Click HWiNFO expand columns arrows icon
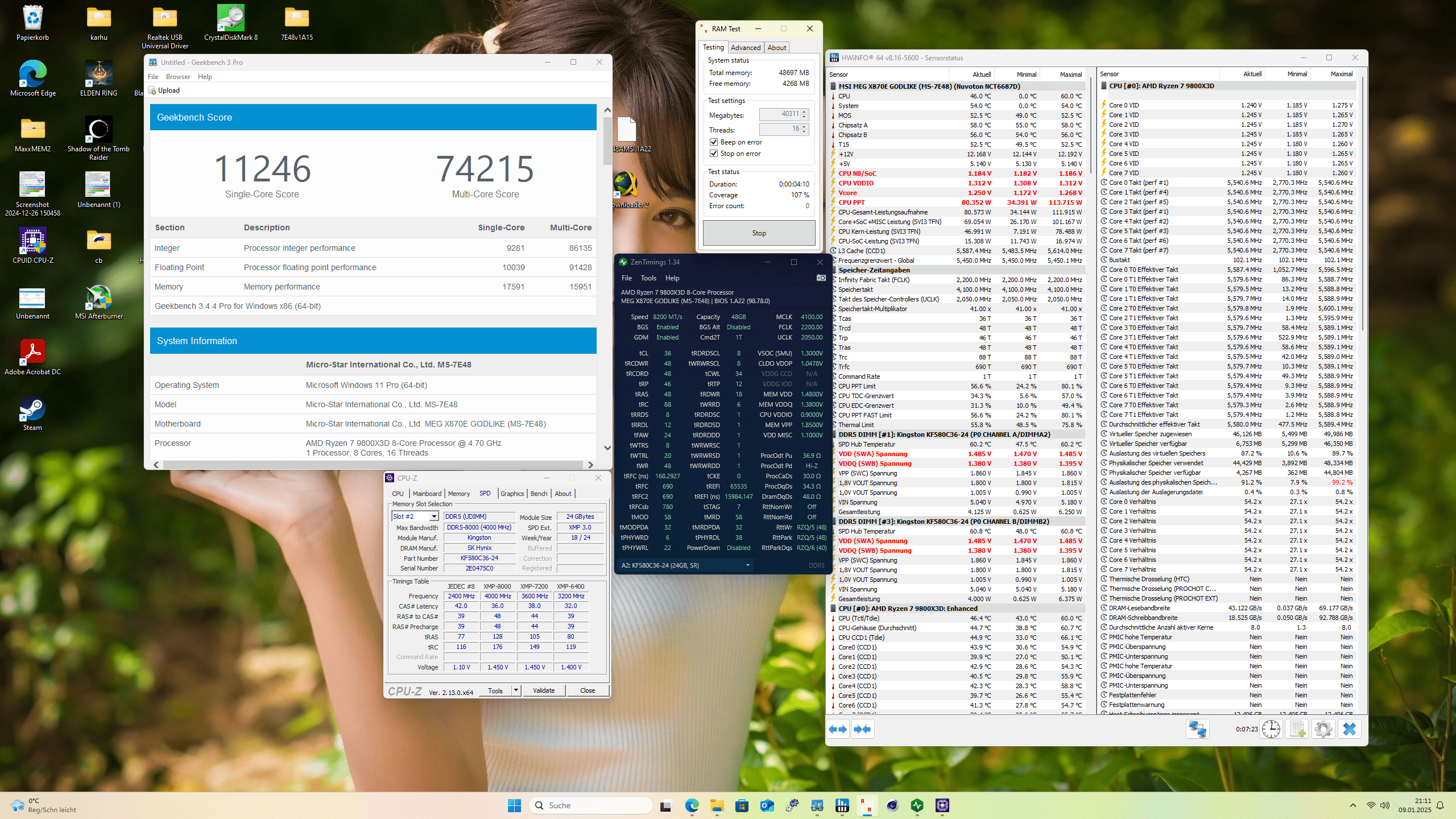This screenshot has height=819, width=1456. (838, 729)
